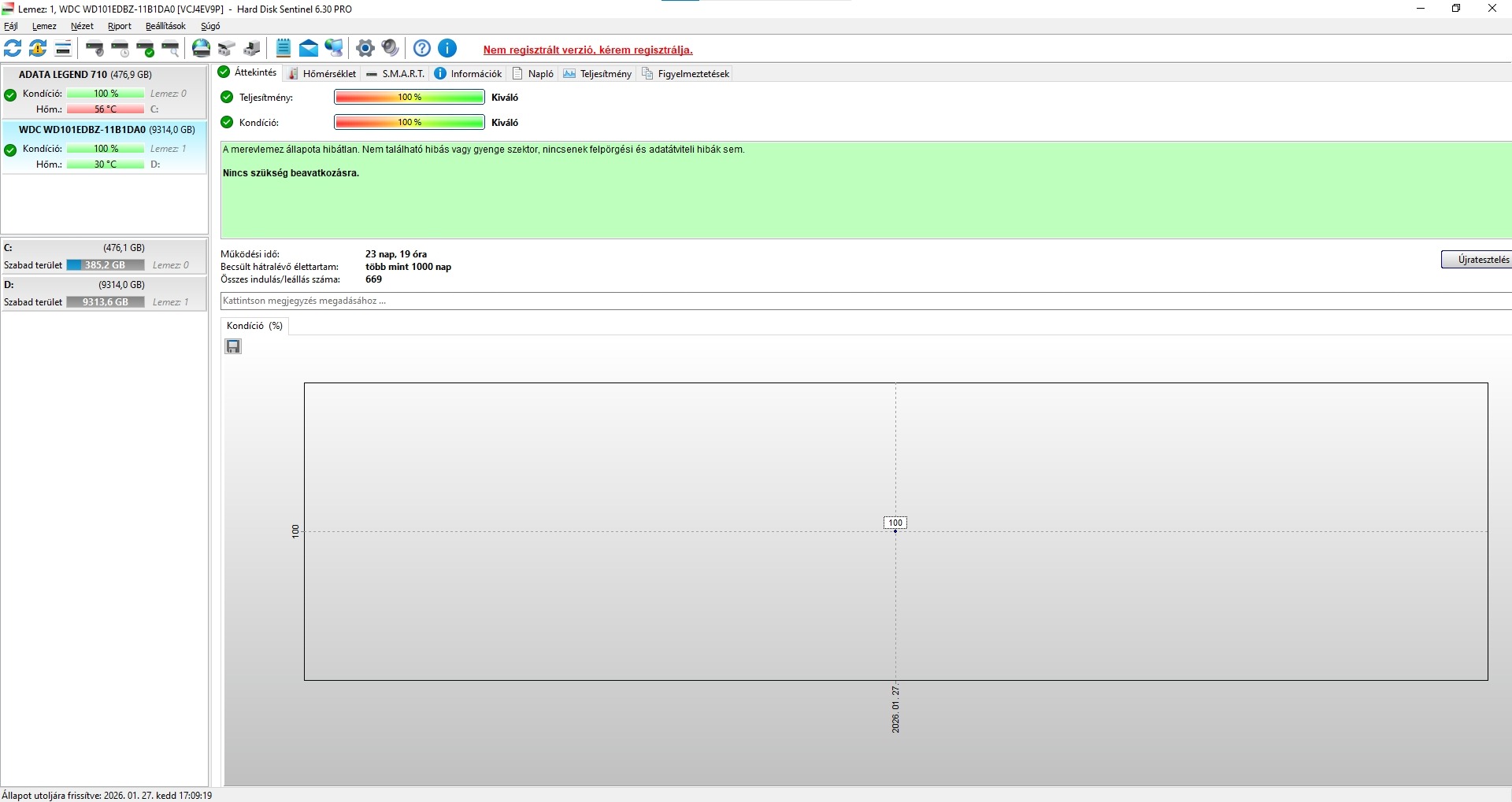Click the Újratesztelés button
Screen dimensions: 1512x802
click(x=1477, y=260)
